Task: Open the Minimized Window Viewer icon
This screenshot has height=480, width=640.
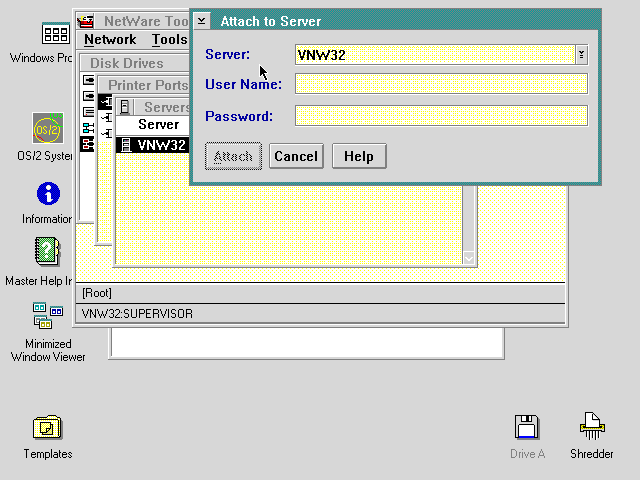Action: coord(48,316)
